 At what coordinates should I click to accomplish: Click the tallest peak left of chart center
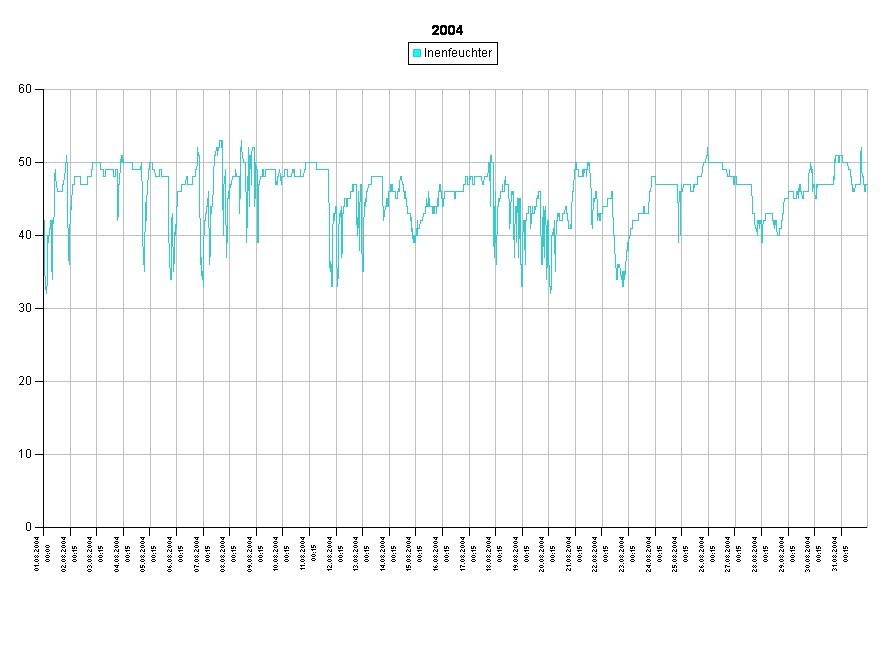coord(221,141)
